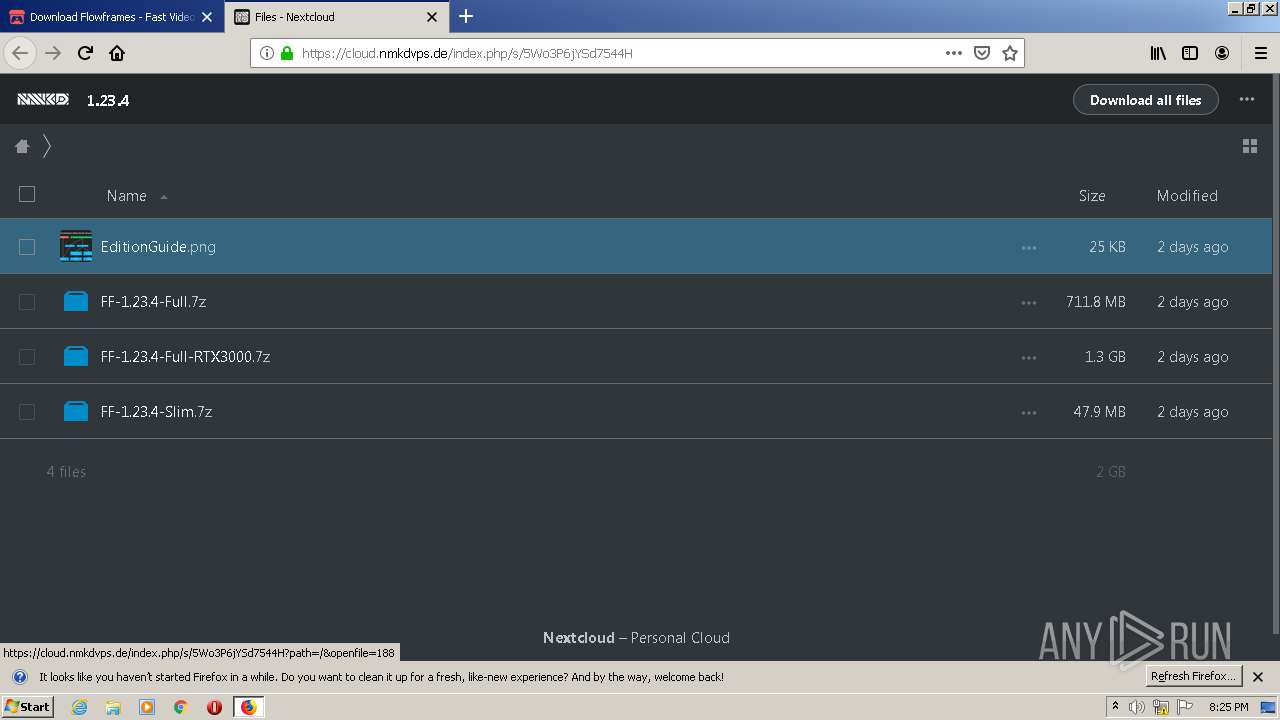Dismiss the Firefox notification bar
The width and height of the screenshot is (1280, 720).
[x=1258, y=677]
